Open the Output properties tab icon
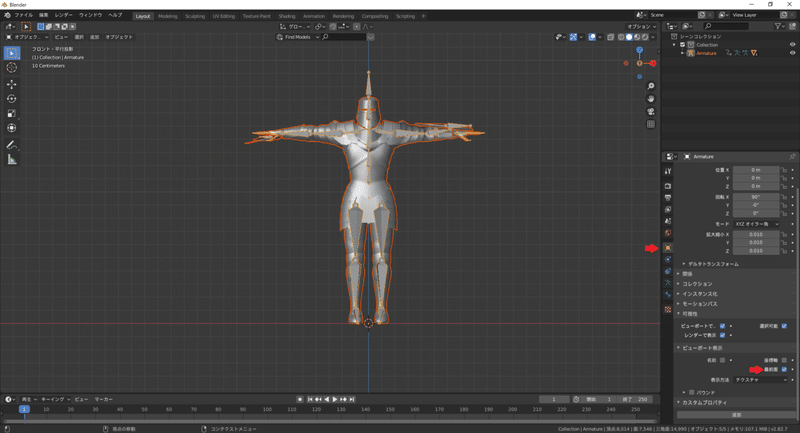 click(x=668, y=198)
